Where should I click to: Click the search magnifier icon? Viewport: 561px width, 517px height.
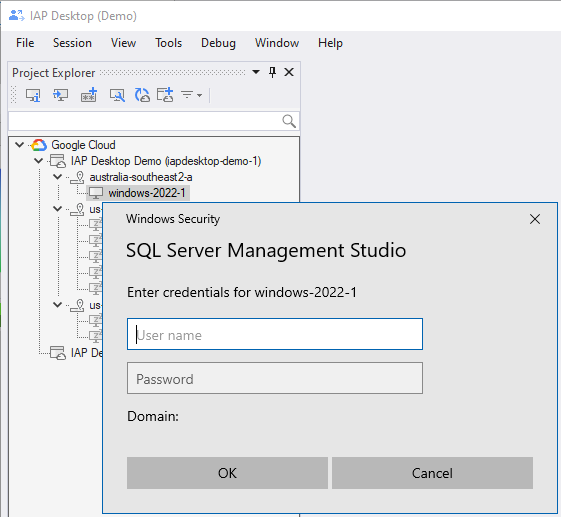pos(289,121)
